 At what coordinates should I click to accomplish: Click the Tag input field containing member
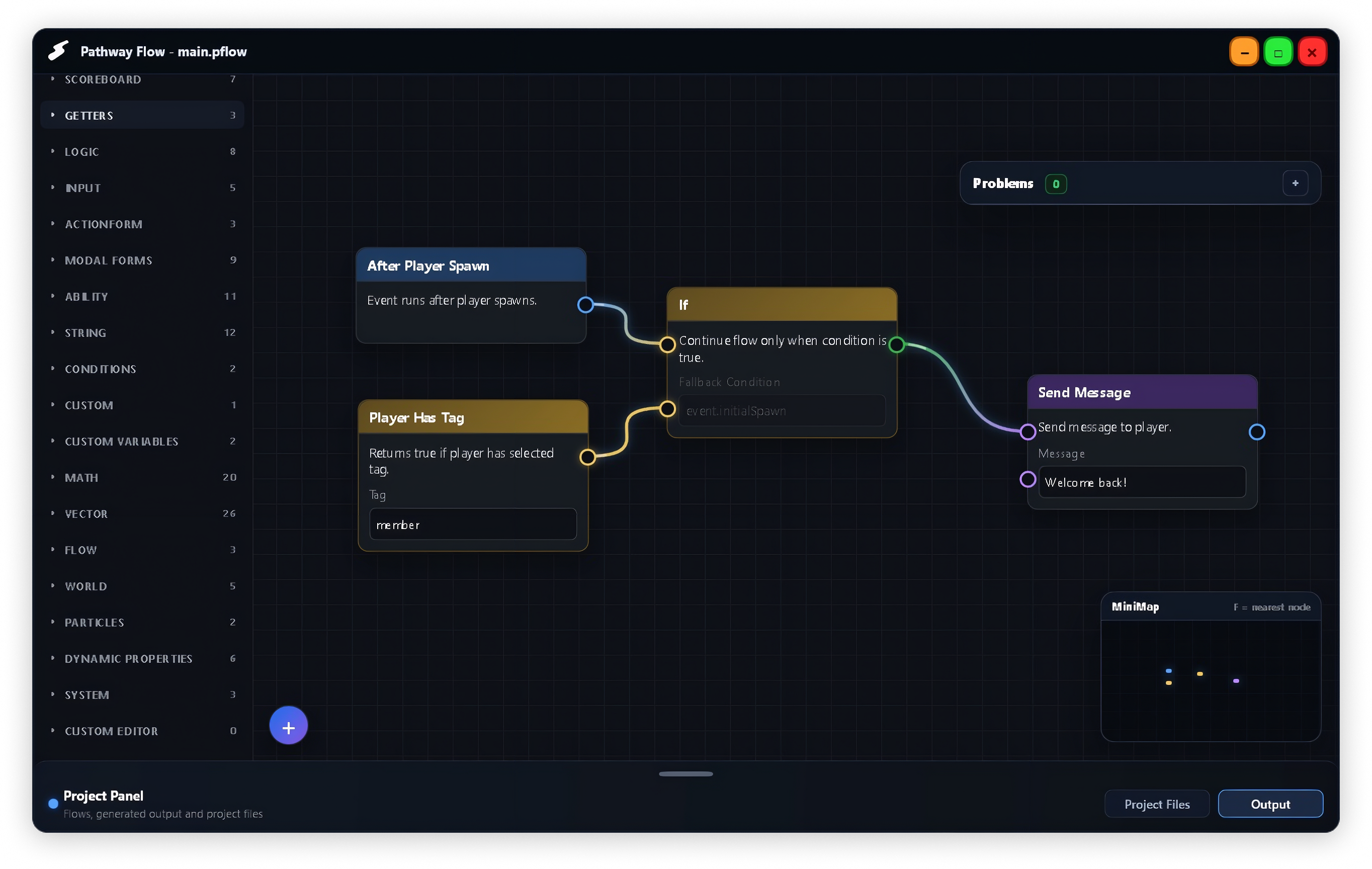[x=473, y=524]
